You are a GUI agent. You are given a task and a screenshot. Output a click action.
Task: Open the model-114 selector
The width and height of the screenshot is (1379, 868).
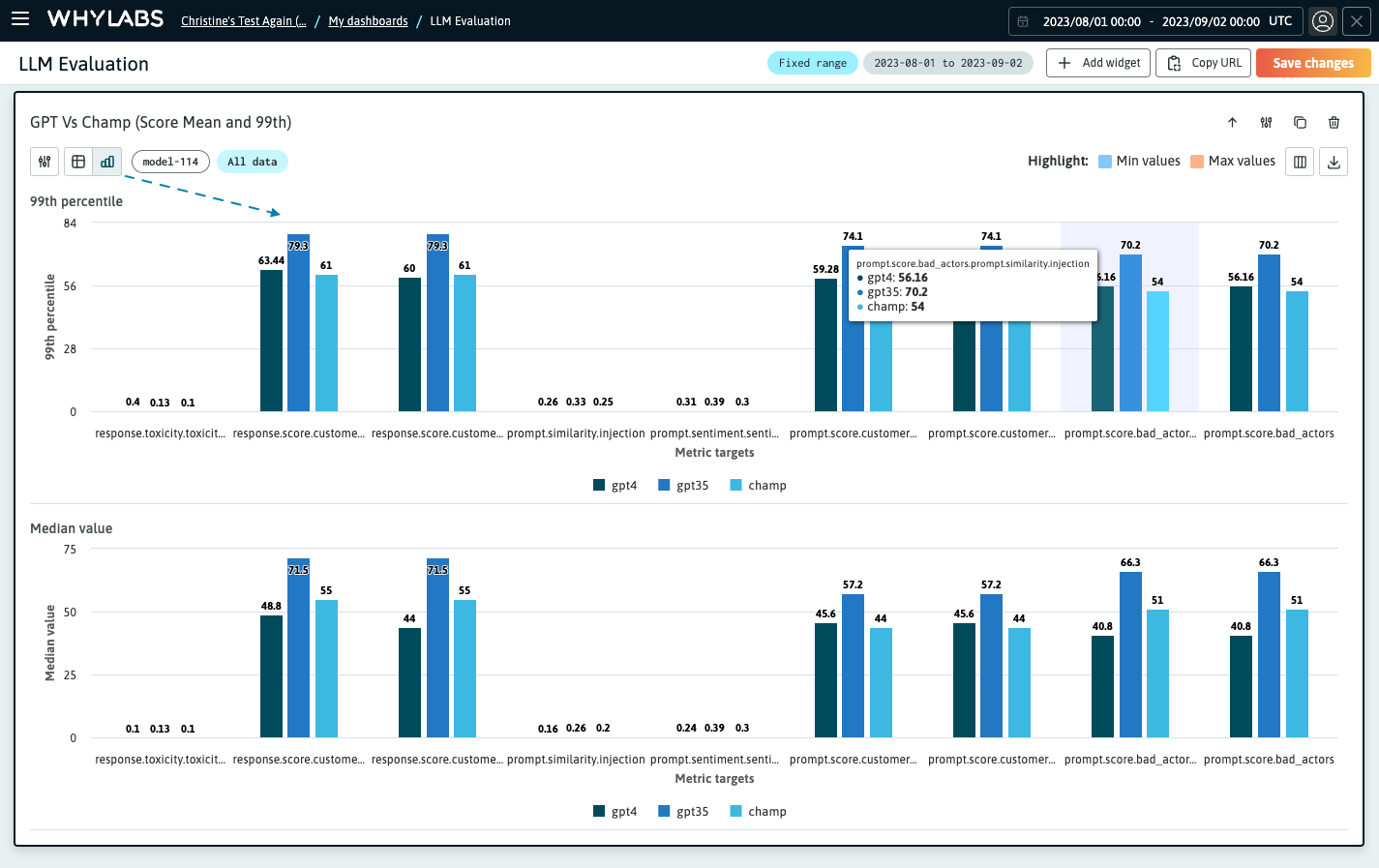pyautogui.click(x=170, y=162)
